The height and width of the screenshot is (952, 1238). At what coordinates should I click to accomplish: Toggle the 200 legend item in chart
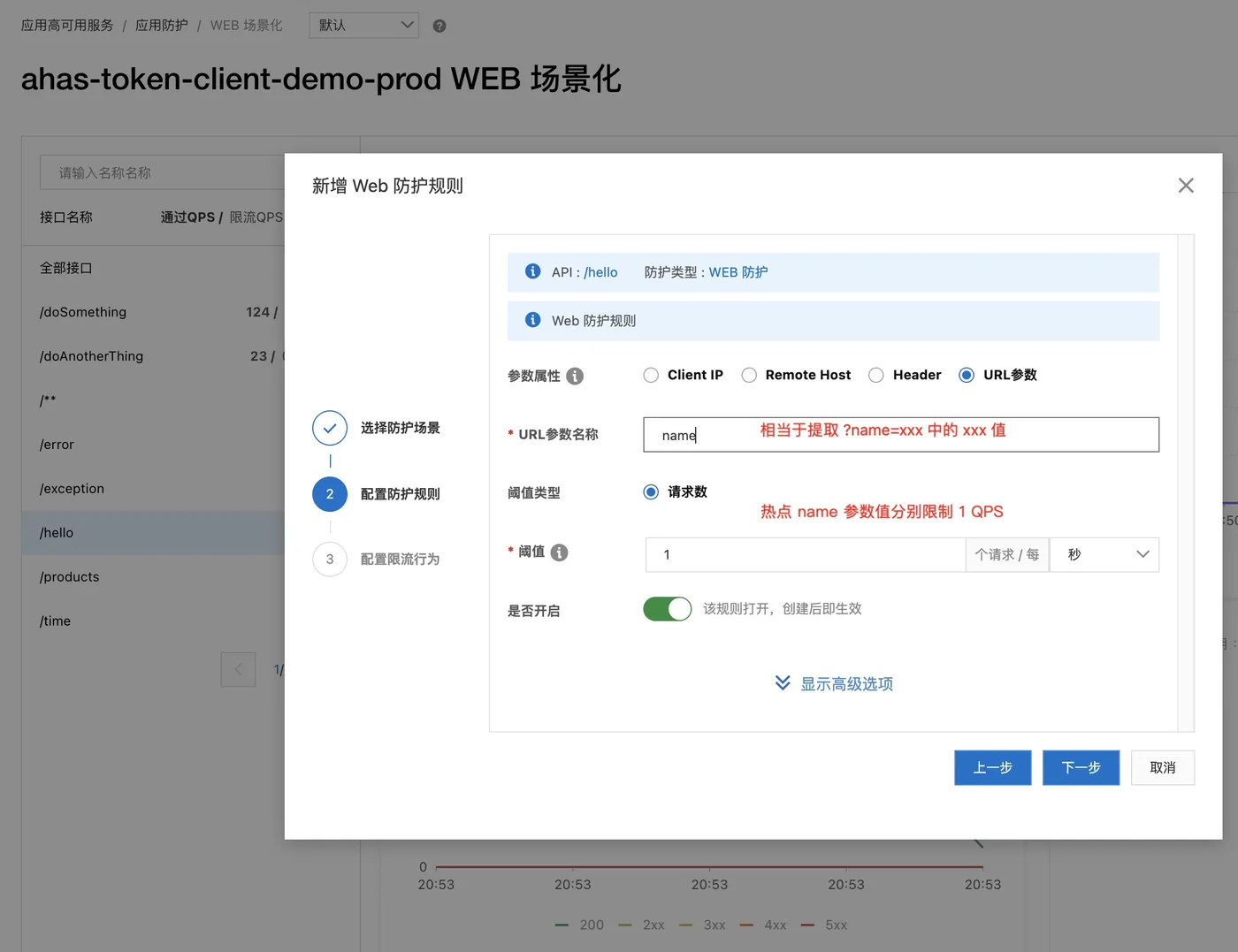tap(580, 925)
